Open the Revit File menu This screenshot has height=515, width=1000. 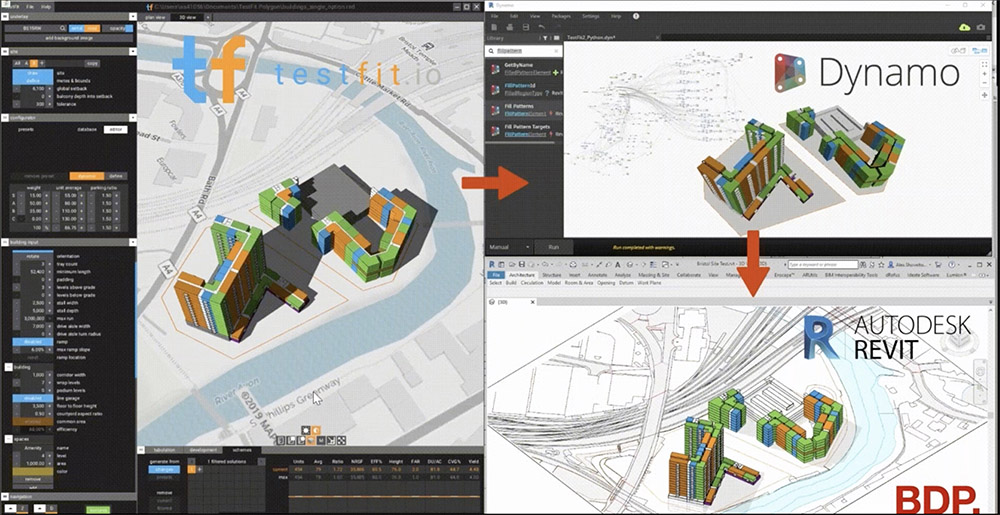496,275
